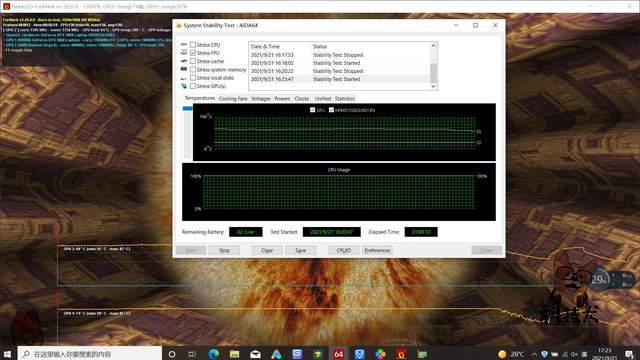Open the CPUID panel button
This screenshot has width=640, height=360.
(x=344, y=250)
